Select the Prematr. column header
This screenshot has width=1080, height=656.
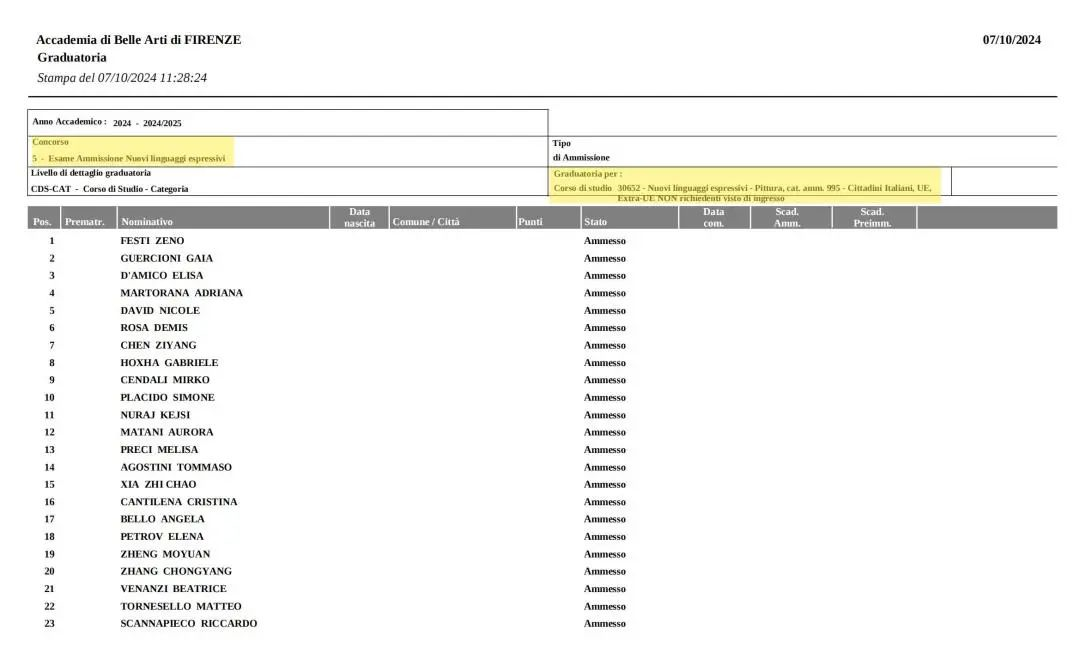pos(84,222)
